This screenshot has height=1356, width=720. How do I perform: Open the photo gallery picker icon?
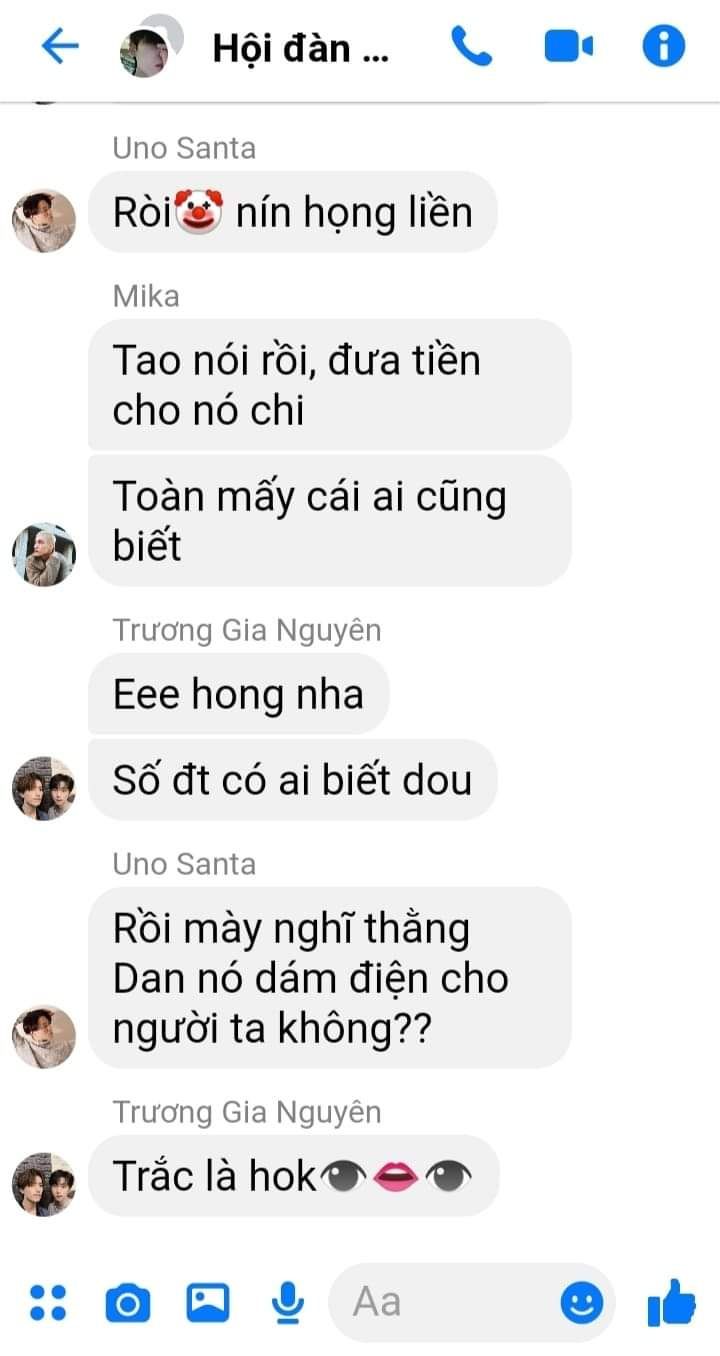(x=208, y=1303)
